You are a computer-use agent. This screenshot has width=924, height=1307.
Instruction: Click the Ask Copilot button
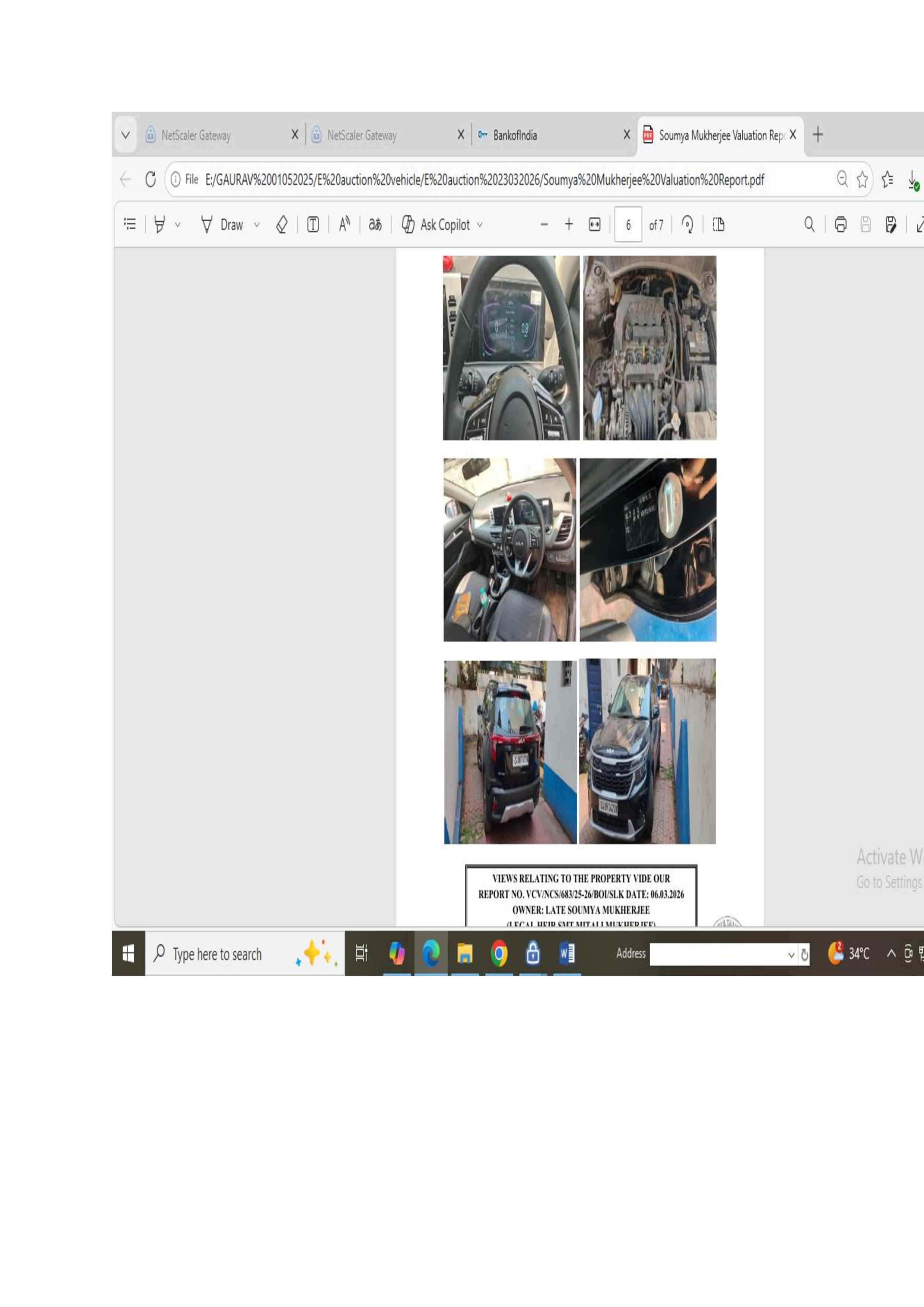click(x=436, y=224)
